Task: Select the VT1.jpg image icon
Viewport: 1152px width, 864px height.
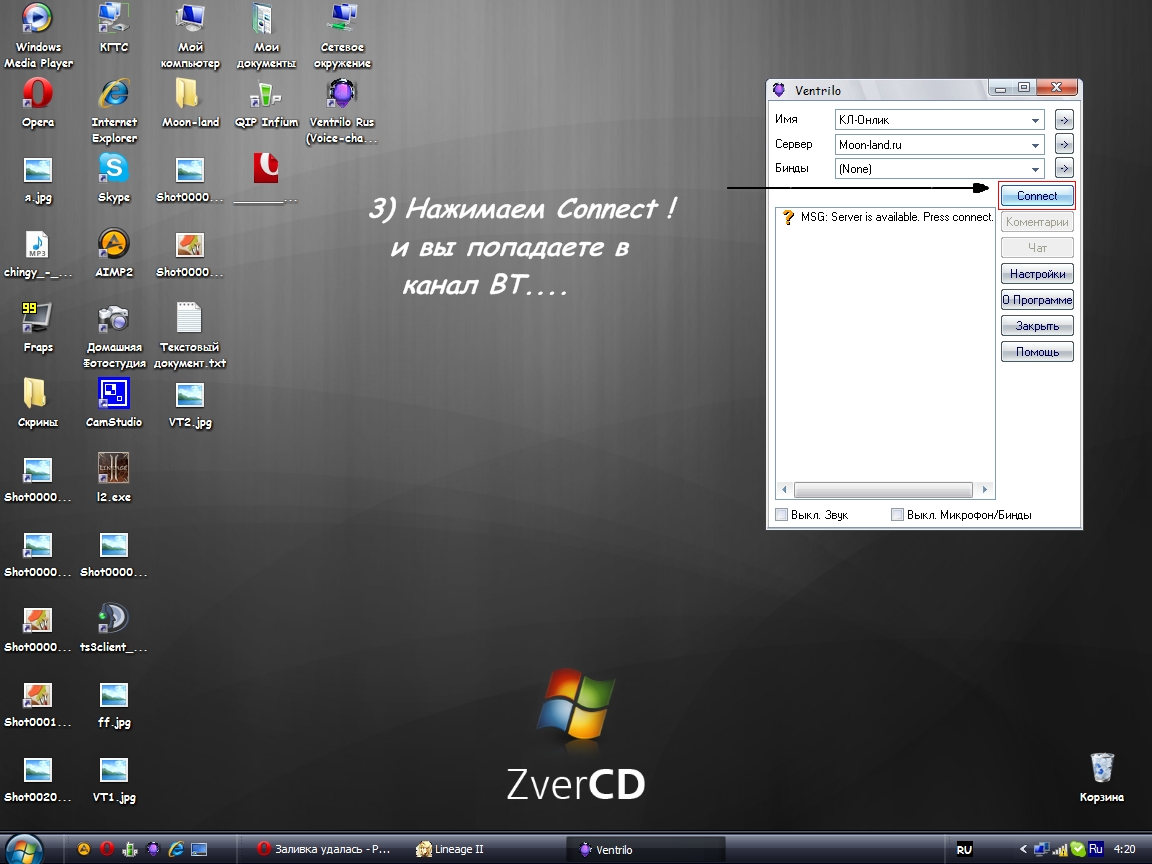Action: [114, 780]
